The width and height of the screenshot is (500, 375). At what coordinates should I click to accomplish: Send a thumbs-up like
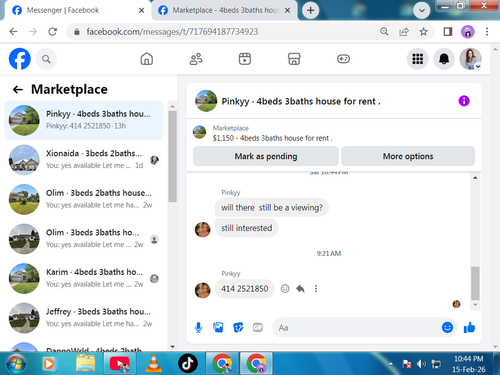[x=469, y=328]
